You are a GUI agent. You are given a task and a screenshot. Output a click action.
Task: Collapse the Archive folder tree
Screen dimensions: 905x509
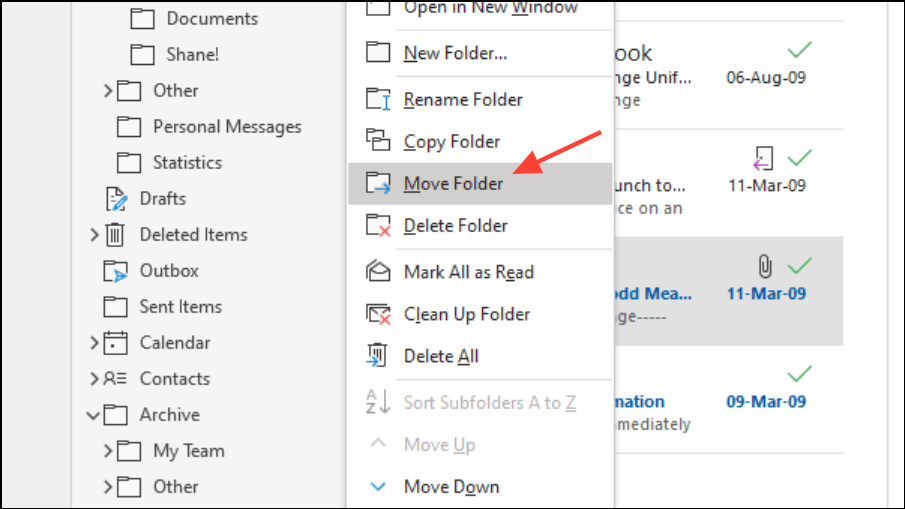[94, 415]
